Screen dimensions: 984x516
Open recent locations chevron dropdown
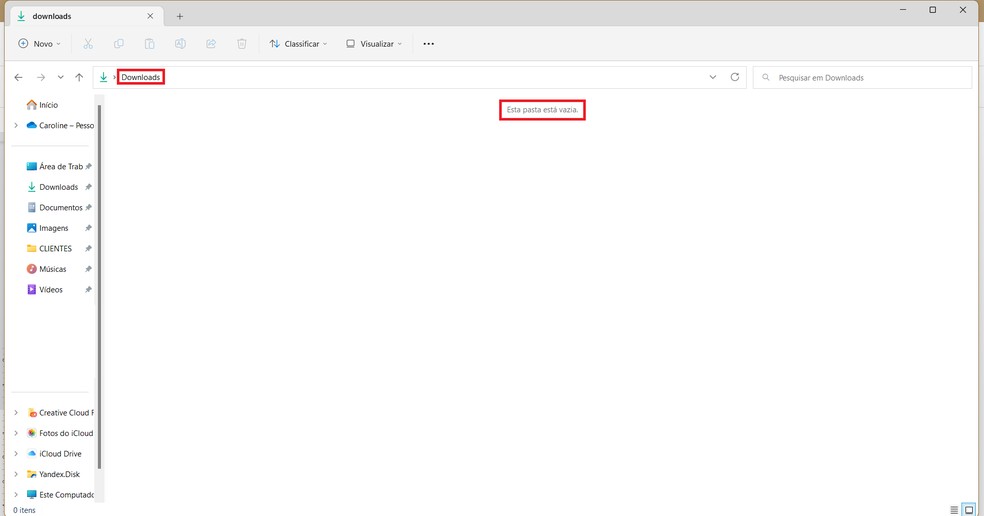click(60, 77)
